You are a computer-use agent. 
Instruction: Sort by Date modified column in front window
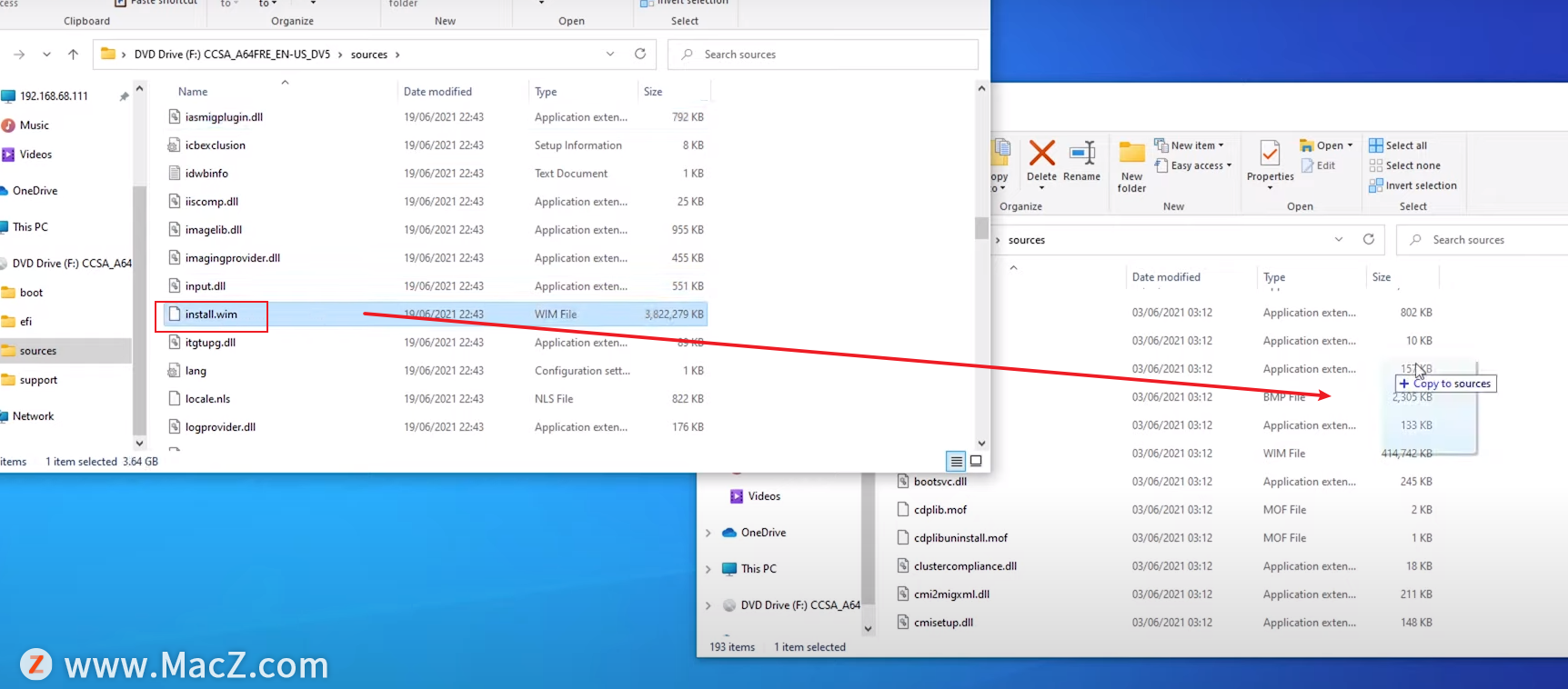(437, 92)
